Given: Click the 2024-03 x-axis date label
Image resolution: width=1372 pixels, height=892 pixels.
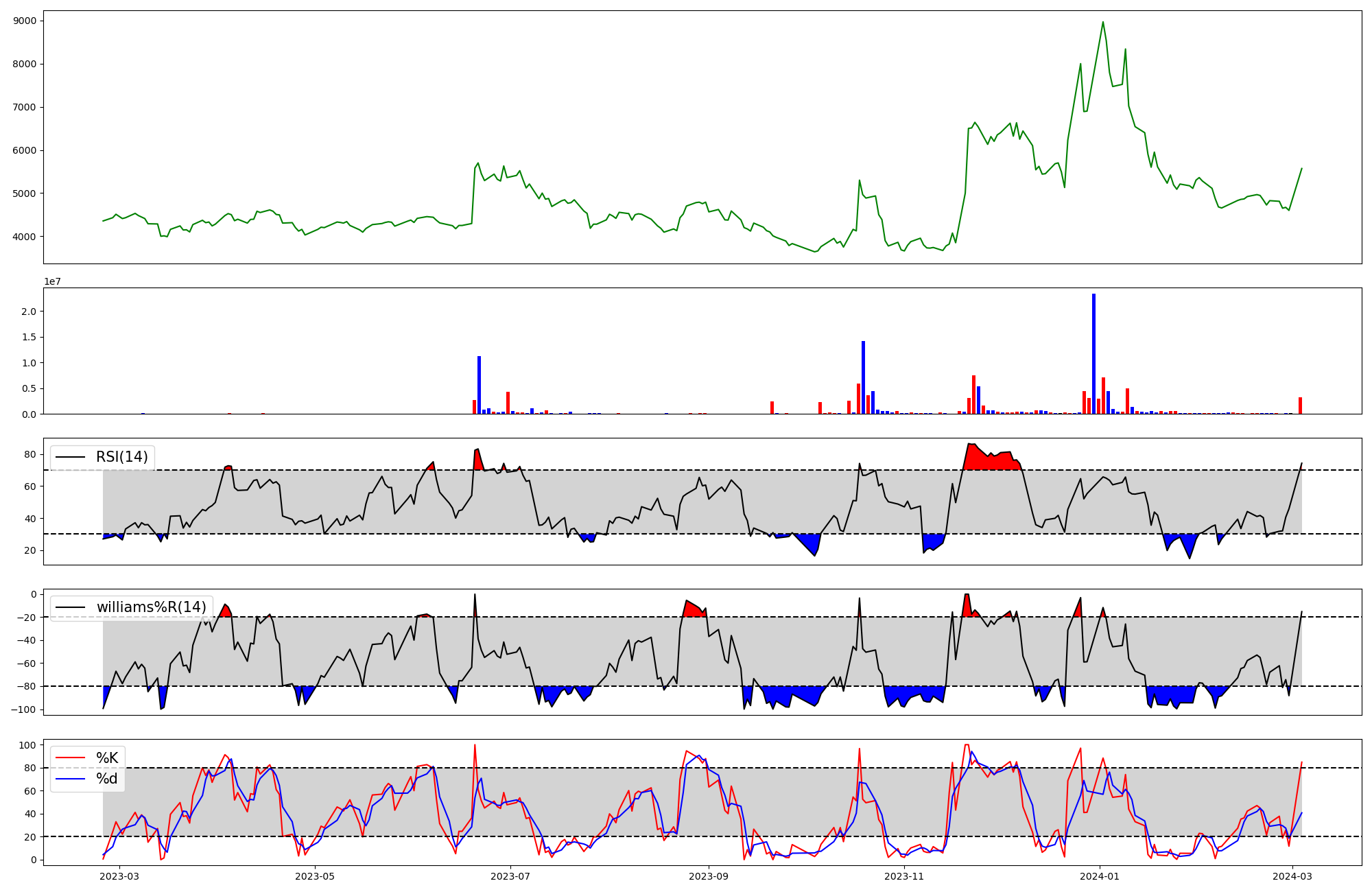Looking at the screenshot, I should pyautogui.click(x=1292, y=876).
